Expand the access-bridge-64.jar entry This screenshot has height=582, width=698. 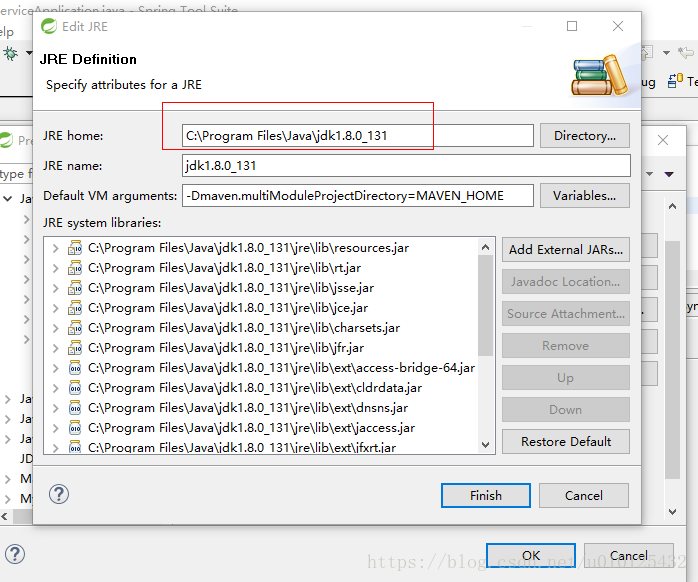(x=55, y=368)
